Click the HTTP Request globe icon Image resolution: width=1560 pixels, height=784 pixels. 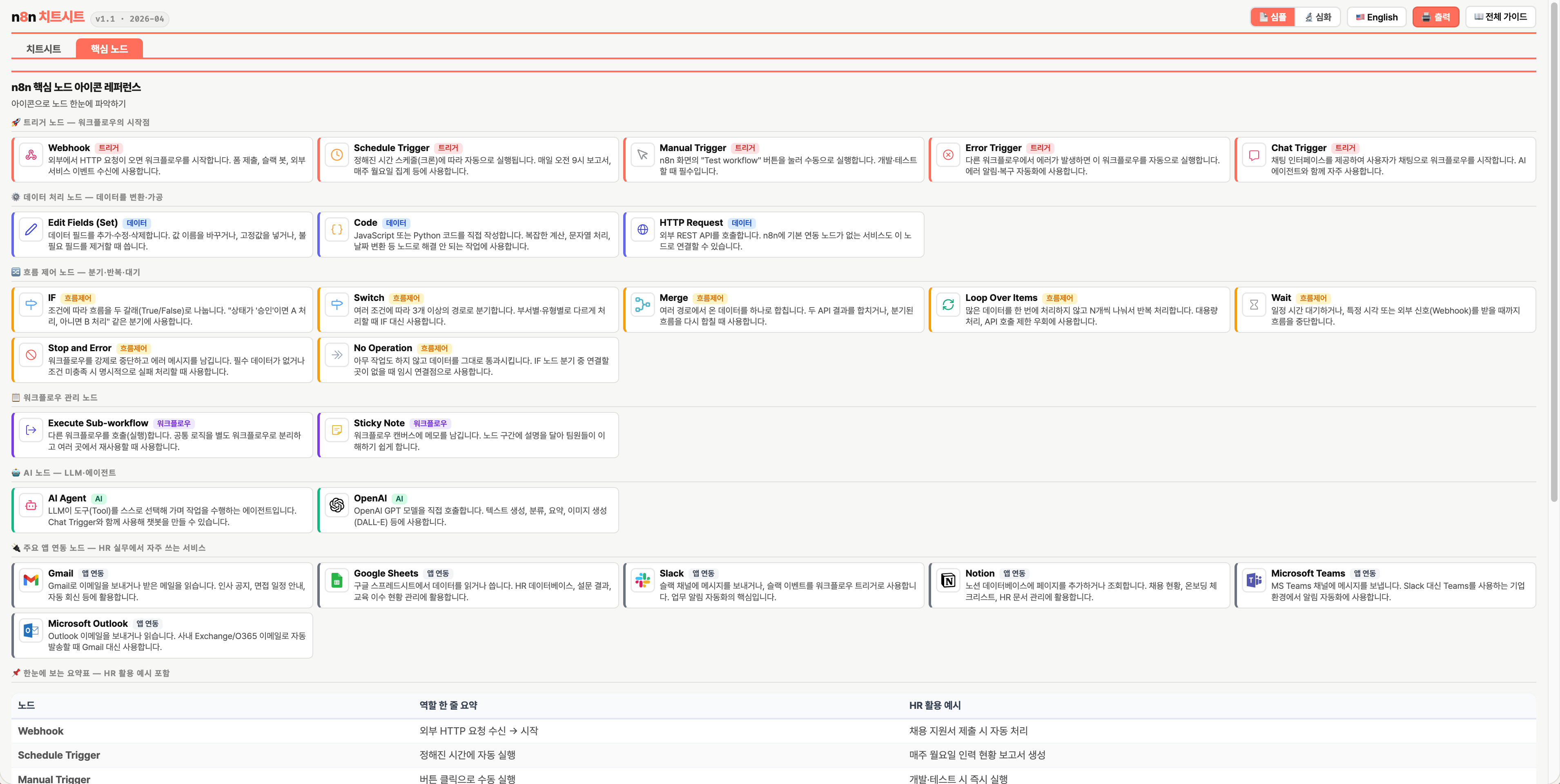(x=642, y=230)
